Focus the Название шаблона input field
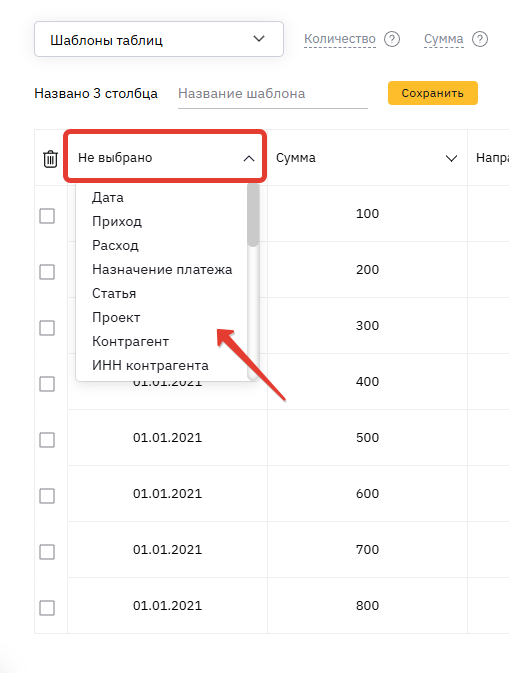This screenshot has height=673, width=509. click(x=273, y=94)
